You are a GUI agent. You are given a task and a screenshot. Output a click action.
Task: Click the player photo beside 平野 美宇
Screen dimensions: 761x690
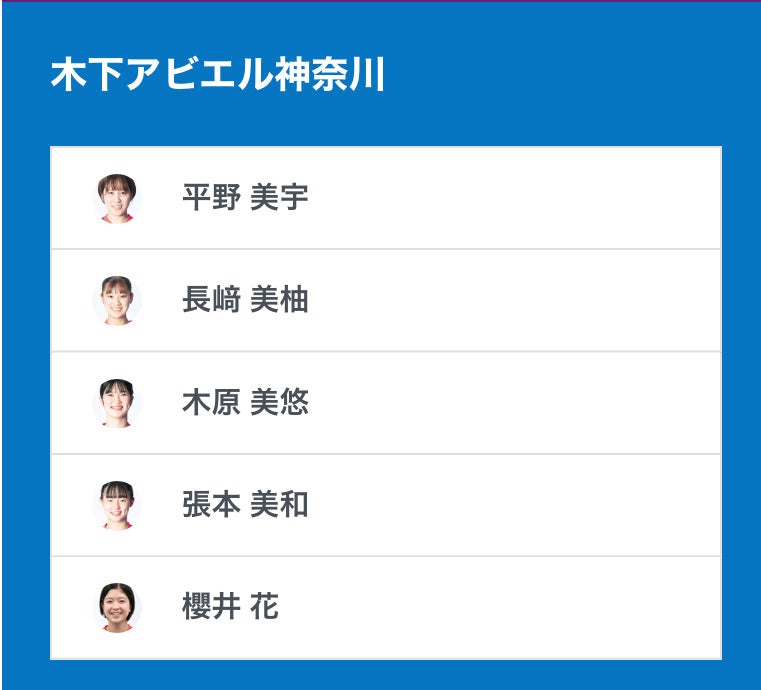[117, 198]
